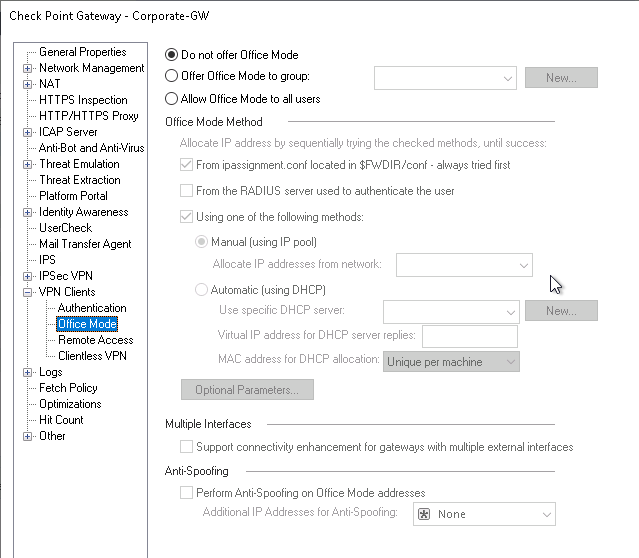The image size is (639, 558).
Task: Expand the Logs tree node
Action: [x=27, y=372]
